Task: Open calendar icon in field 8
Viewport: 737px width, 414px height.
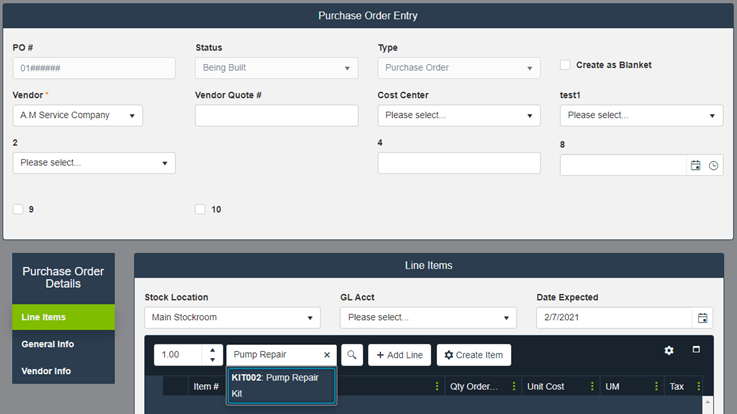Action: click(695, 166)
